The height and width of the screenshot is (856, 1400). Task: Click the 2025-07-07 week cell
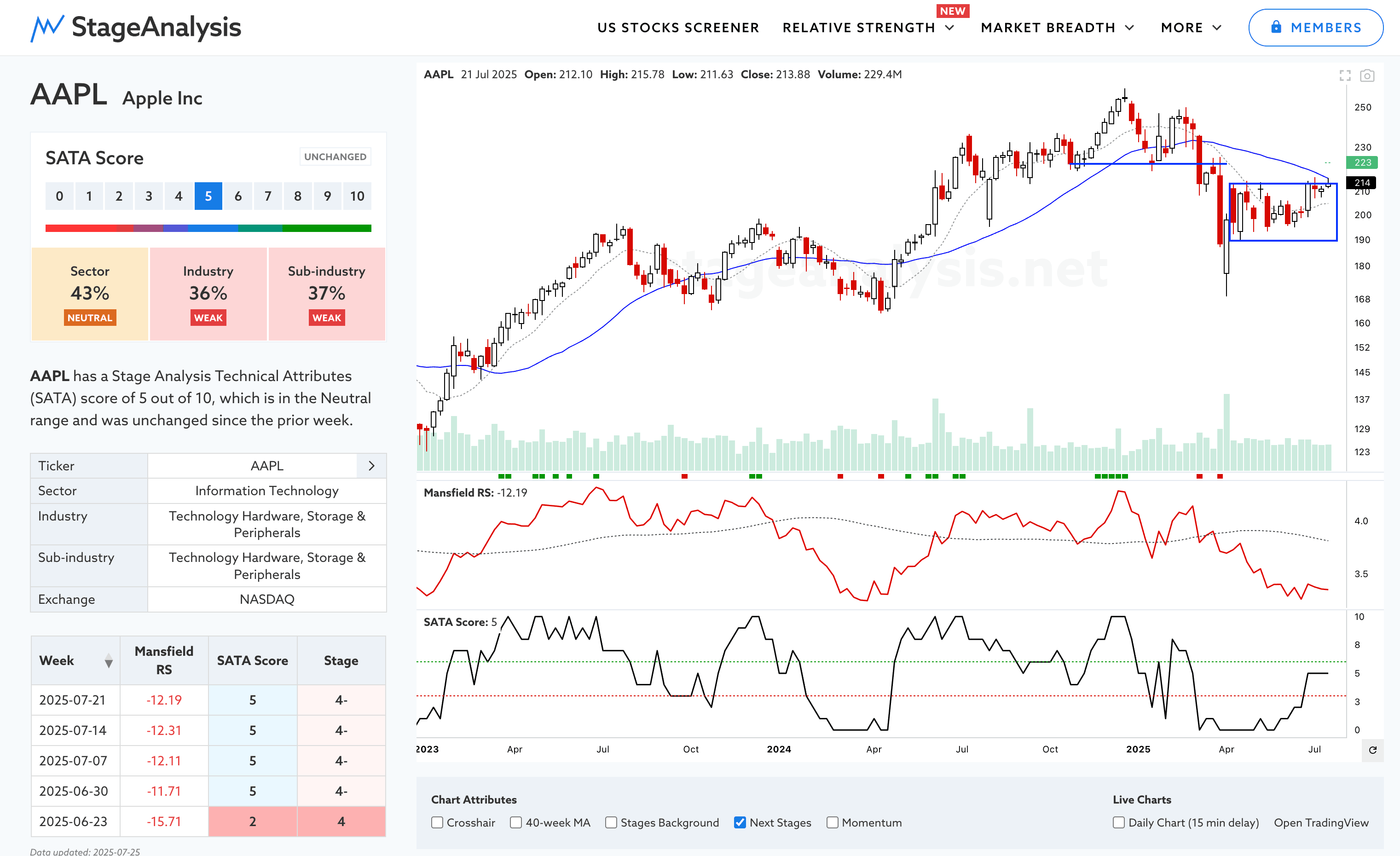(x=75, y=761)
